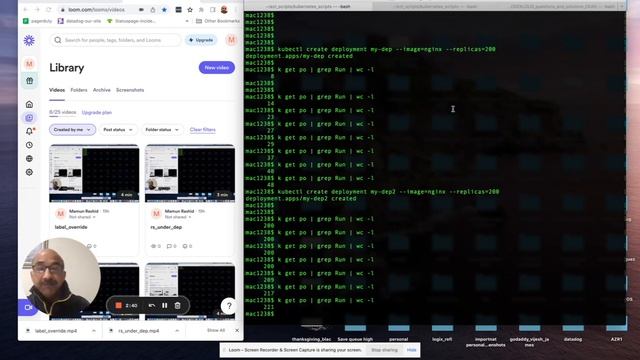The width and height of the screenshot is (640, 360).
Task: Click the rs_under_dep video title
Action: click(x=166, y=227)
